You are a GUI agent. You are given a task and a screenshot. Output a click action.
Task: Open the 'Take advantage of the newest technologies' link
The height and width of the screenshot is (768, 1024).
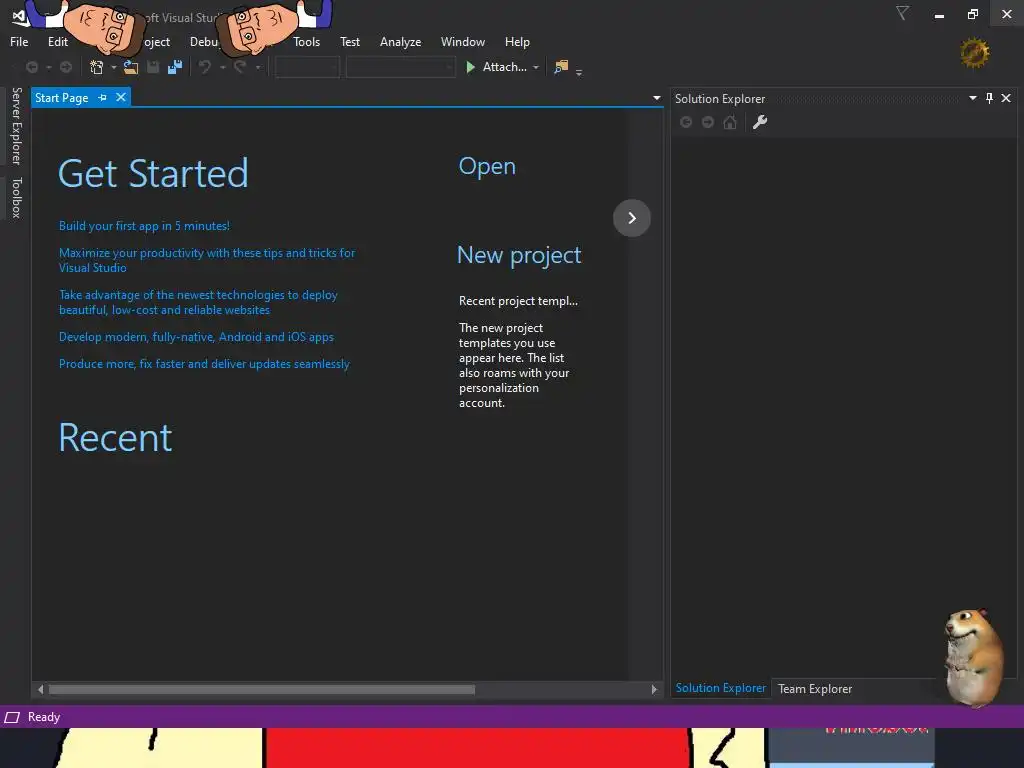199,302
